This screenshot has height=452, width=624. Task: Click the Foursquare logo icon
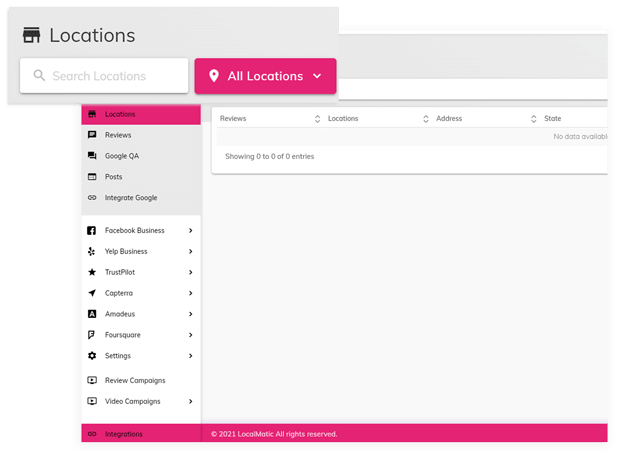pos(92,335)
